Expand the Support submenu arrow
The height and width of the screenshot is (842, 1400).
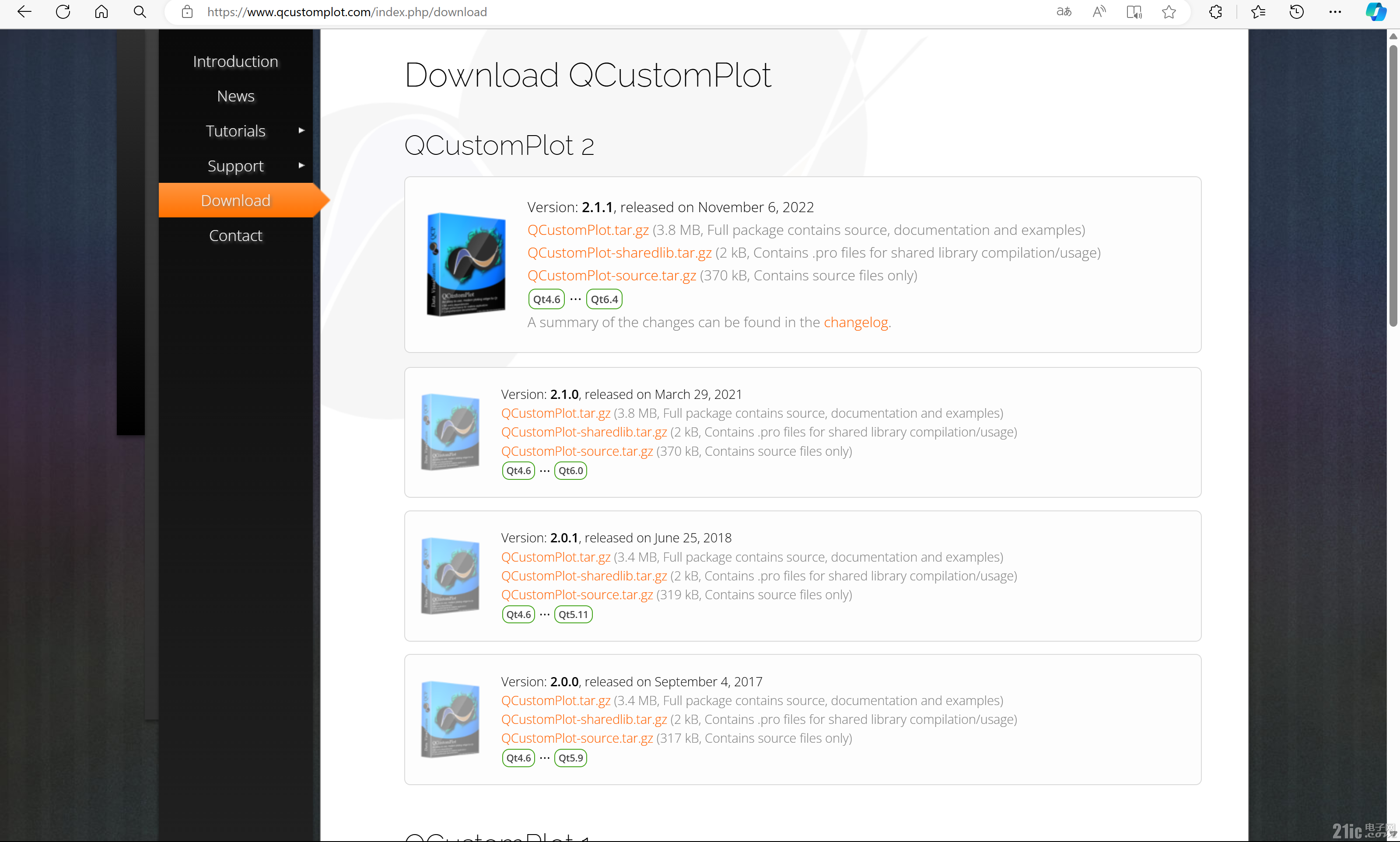[x=301, y=165]
